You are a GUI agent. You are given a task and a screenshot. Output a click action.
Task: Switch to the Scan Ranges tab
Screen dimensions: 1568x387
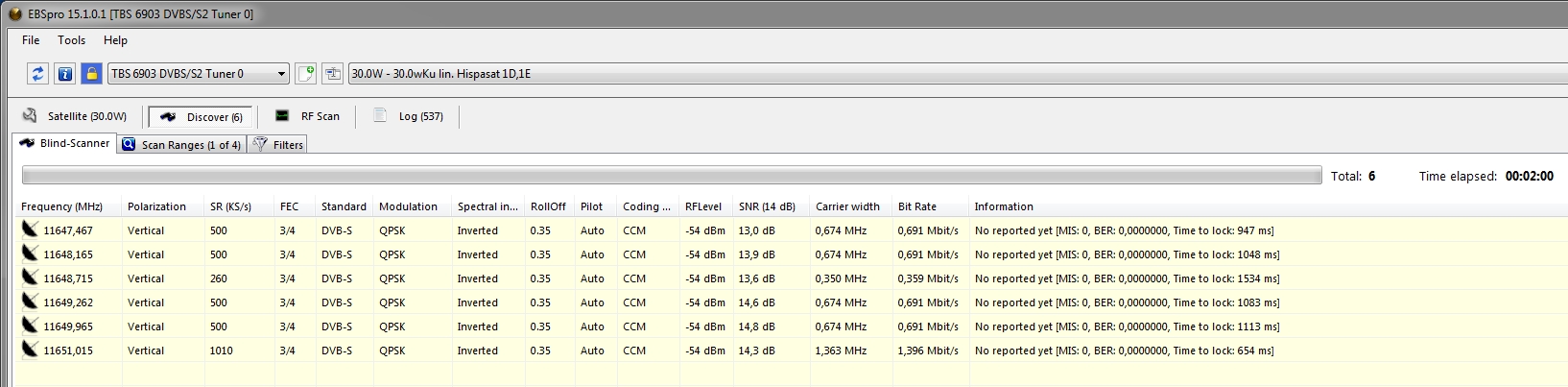coord(181,145)
